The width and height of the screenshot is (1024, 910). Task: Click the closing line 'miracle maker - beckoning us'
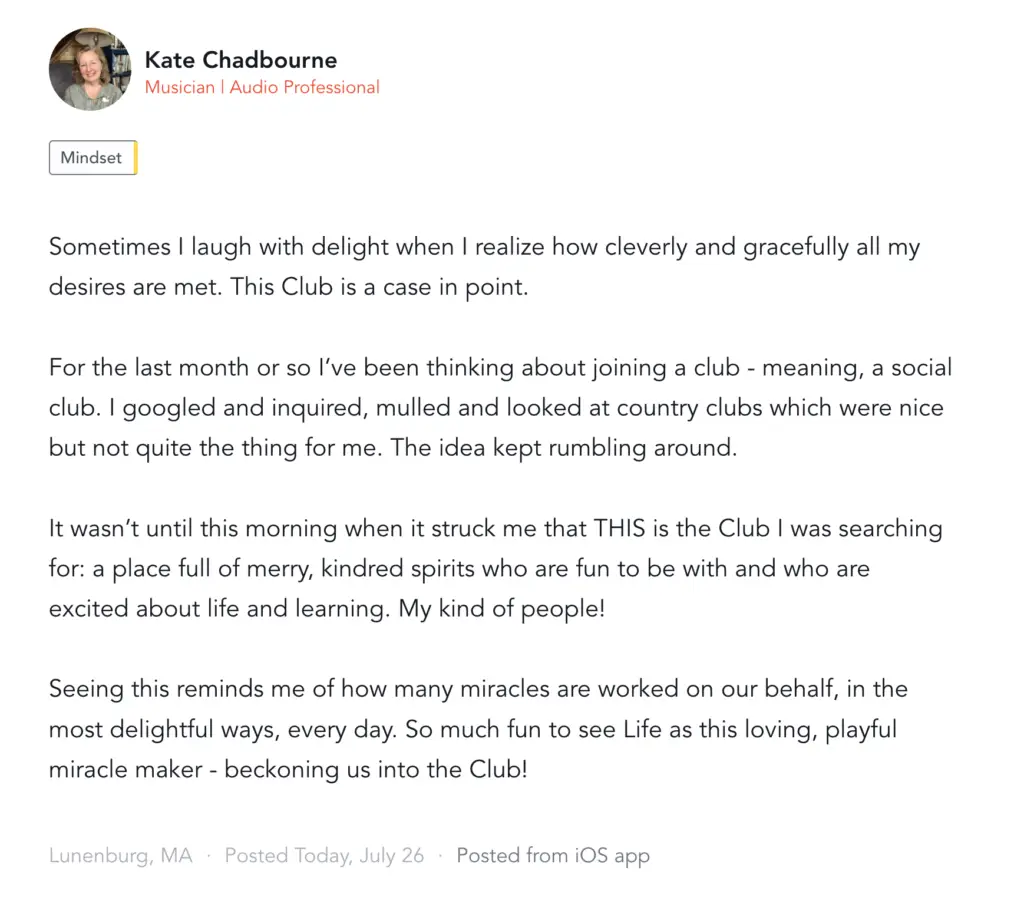288,770
